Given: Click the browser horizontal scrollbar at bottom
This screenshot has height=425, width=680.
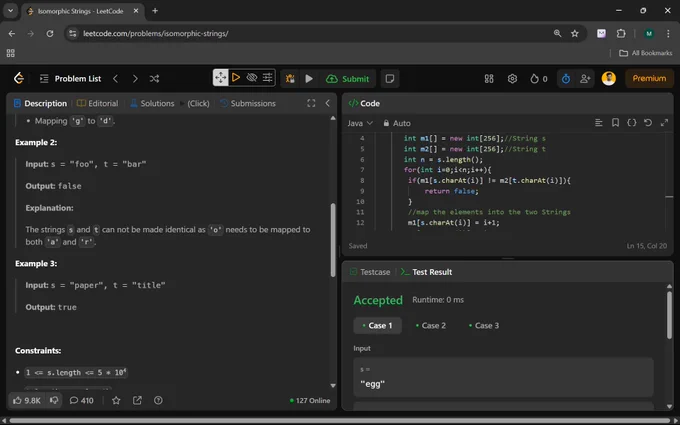Looking at the screenshot, I should [x=340, y=421].
